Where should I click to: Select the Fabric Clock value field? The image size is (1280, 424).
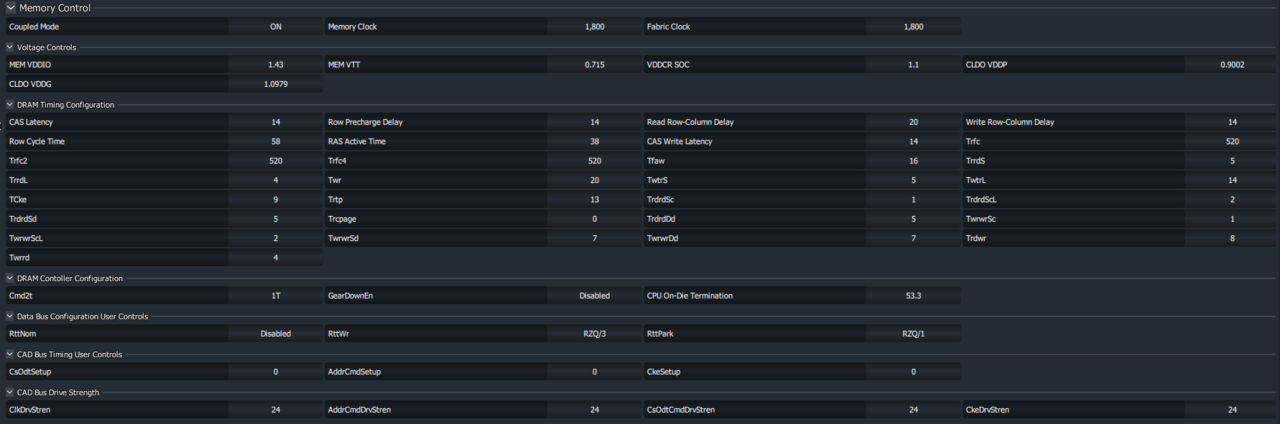(913, 27)
